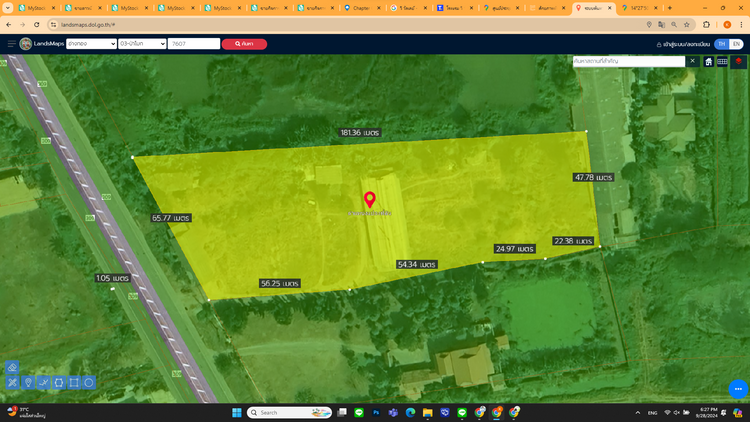Select the rectangle drawing tool
Viewport: 750px width, 422px height.
74,383
